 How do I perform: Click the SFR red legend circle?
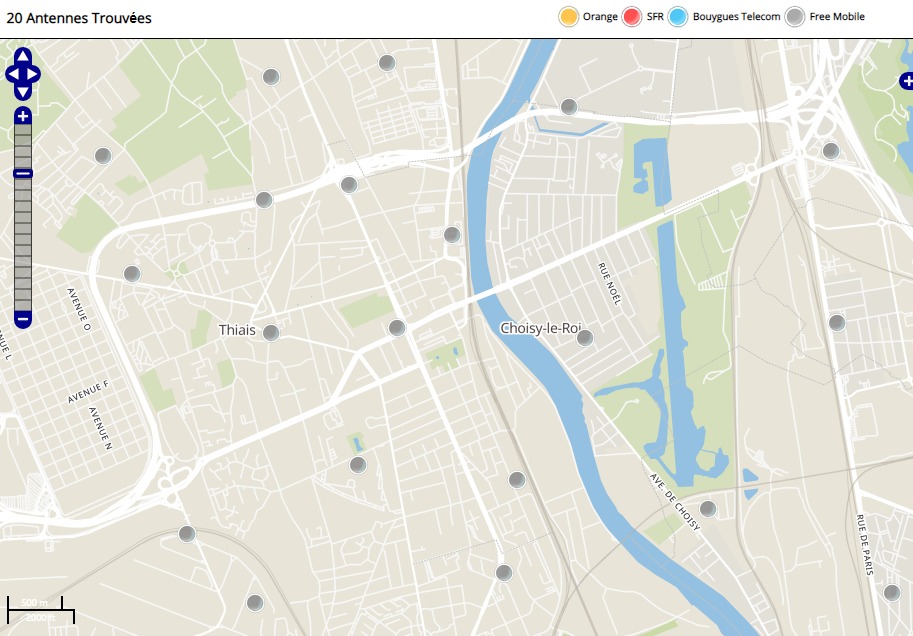[631, 16]
